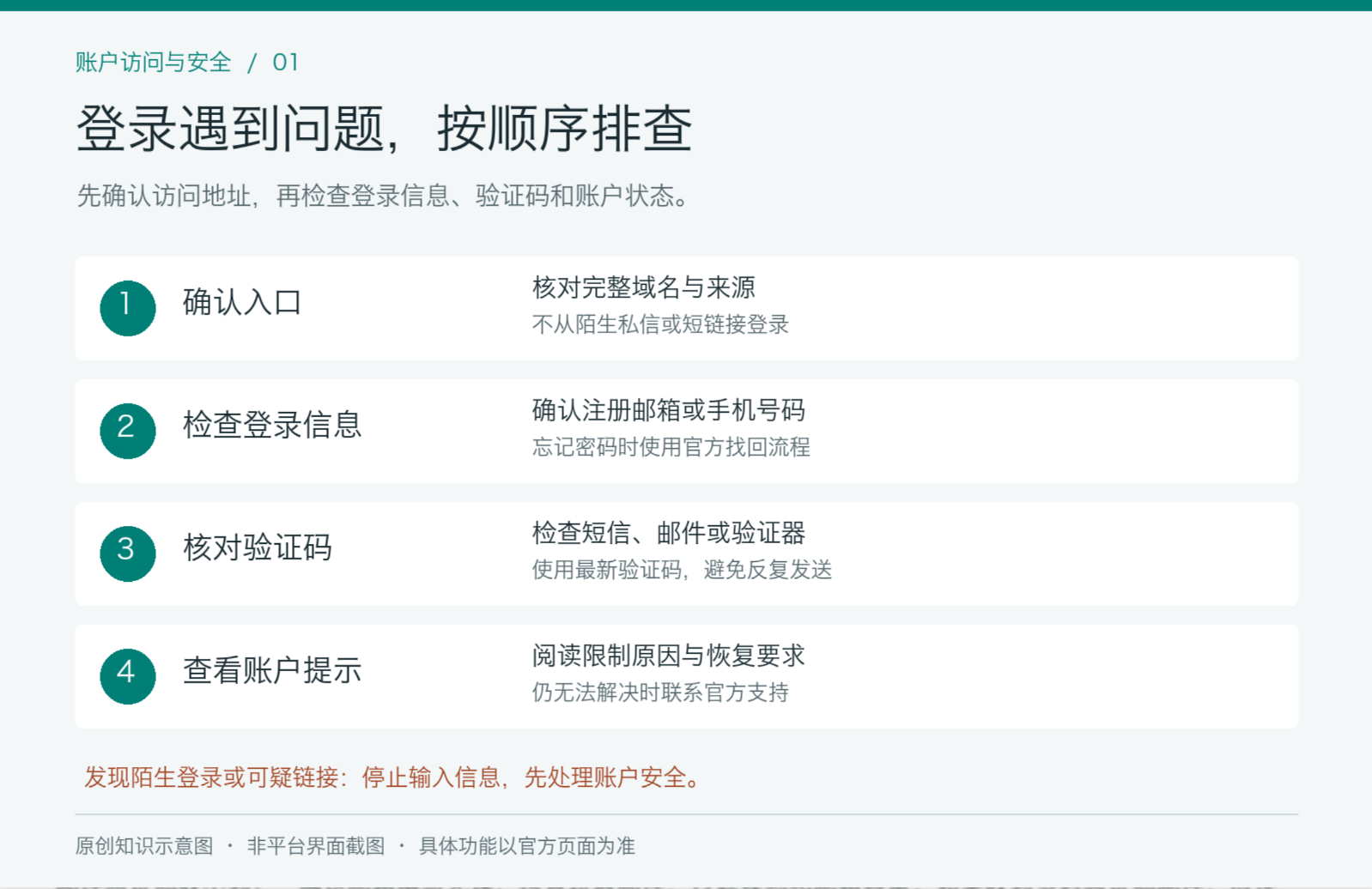Click 阅读限制原因与恢复要求 text
Viewport: 1372px width, 889px height.
[669, 656]
